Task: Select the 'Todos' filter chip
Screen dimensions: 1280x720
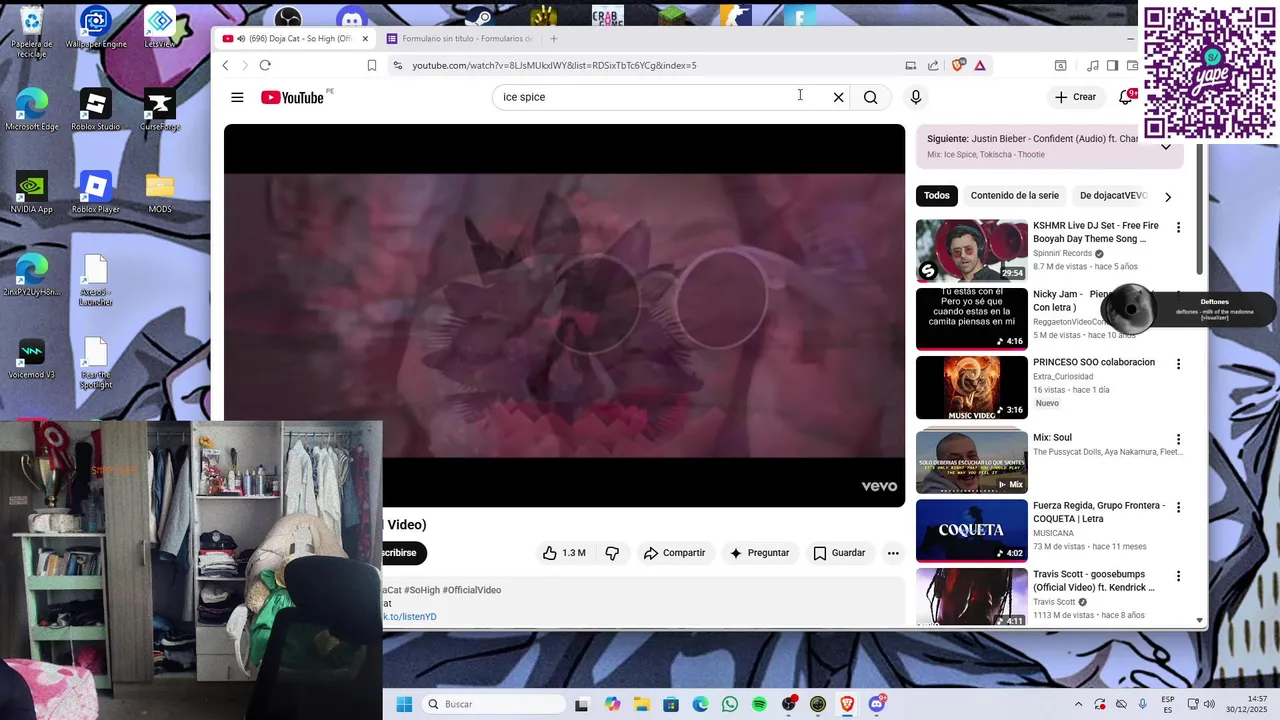Action: click(937, 196)
